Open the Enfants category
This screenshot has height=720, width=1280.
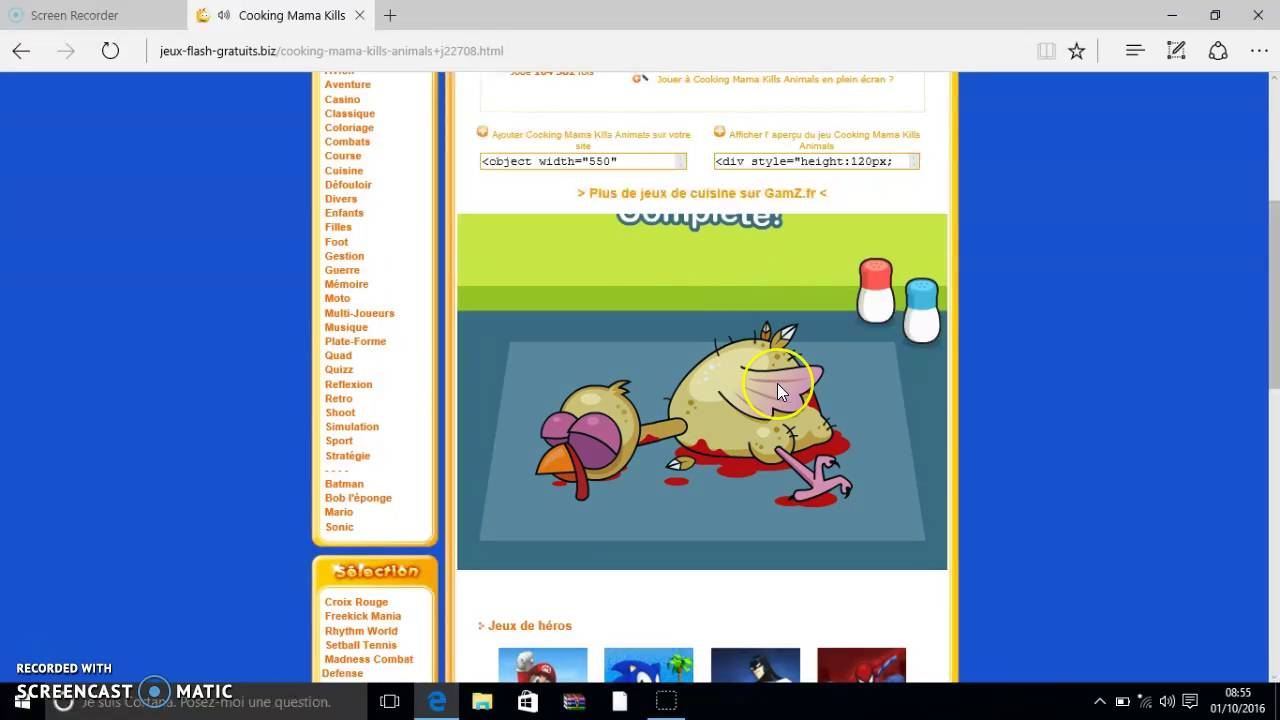[344, 213]
